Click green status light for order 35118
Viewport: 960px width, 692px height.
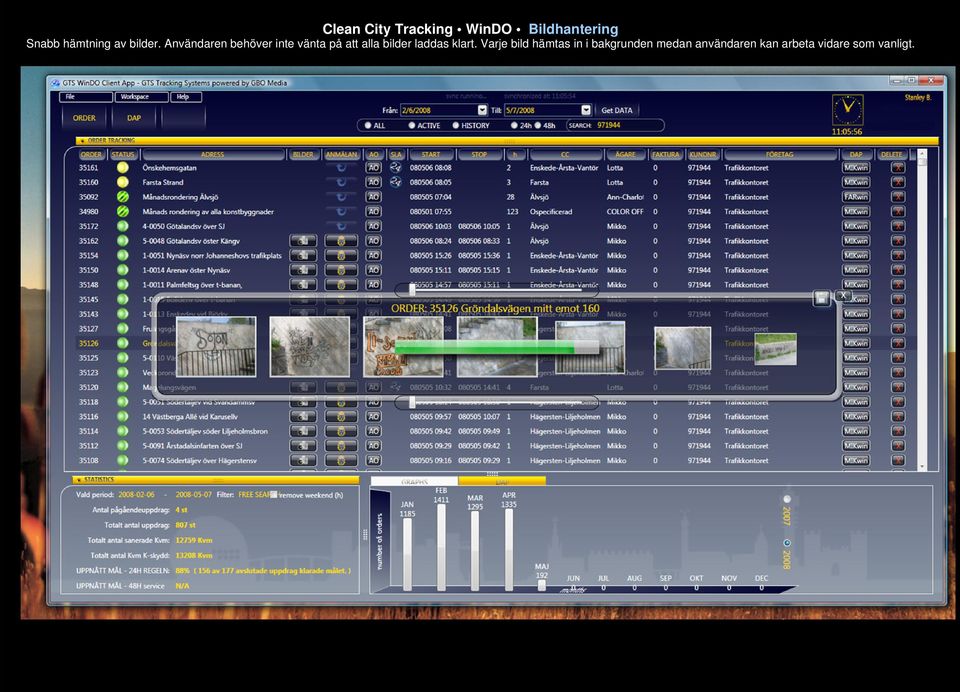tap(122, 402)
